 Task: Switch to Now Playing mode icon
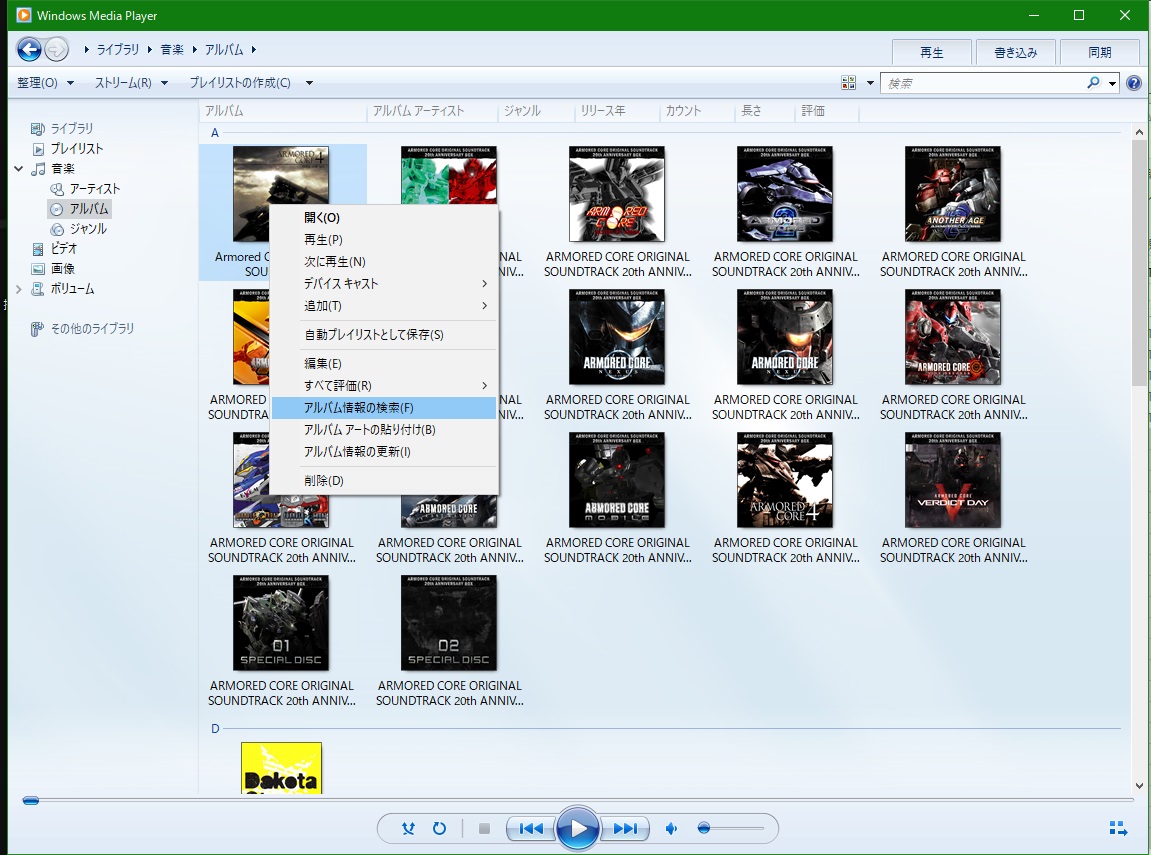pos(1118,829)
